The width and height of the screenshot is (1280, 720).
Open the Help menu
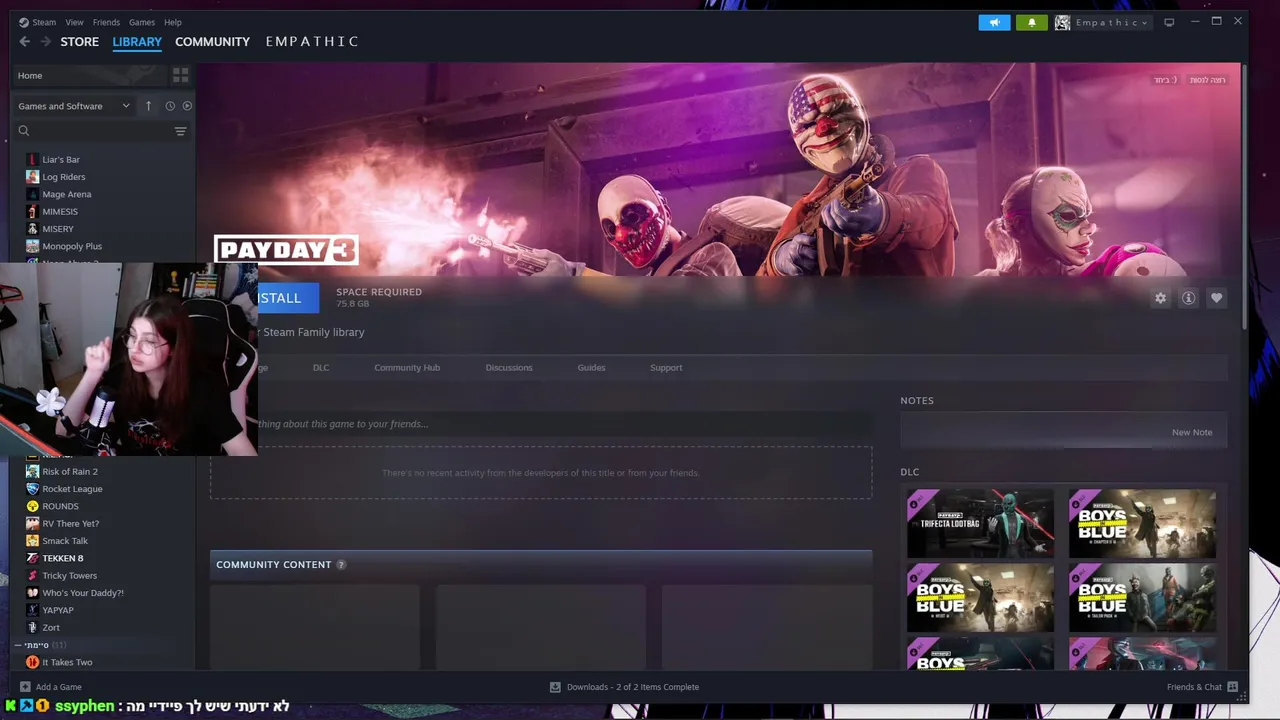point(173,22)
